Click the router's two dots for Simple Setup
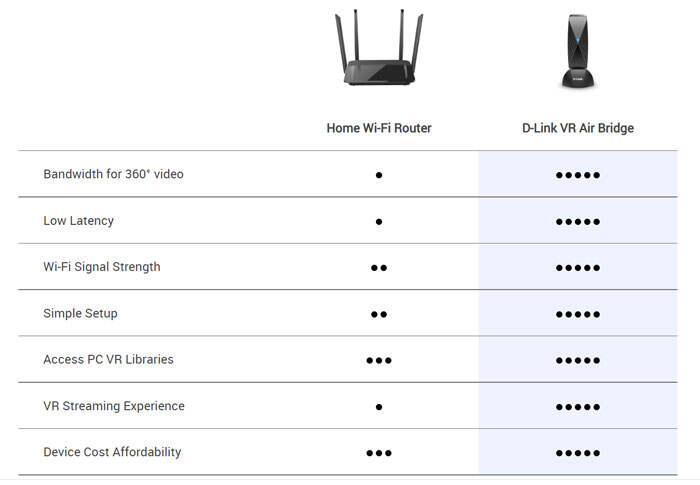Screen dimensions: 700x485 (379, 314)
